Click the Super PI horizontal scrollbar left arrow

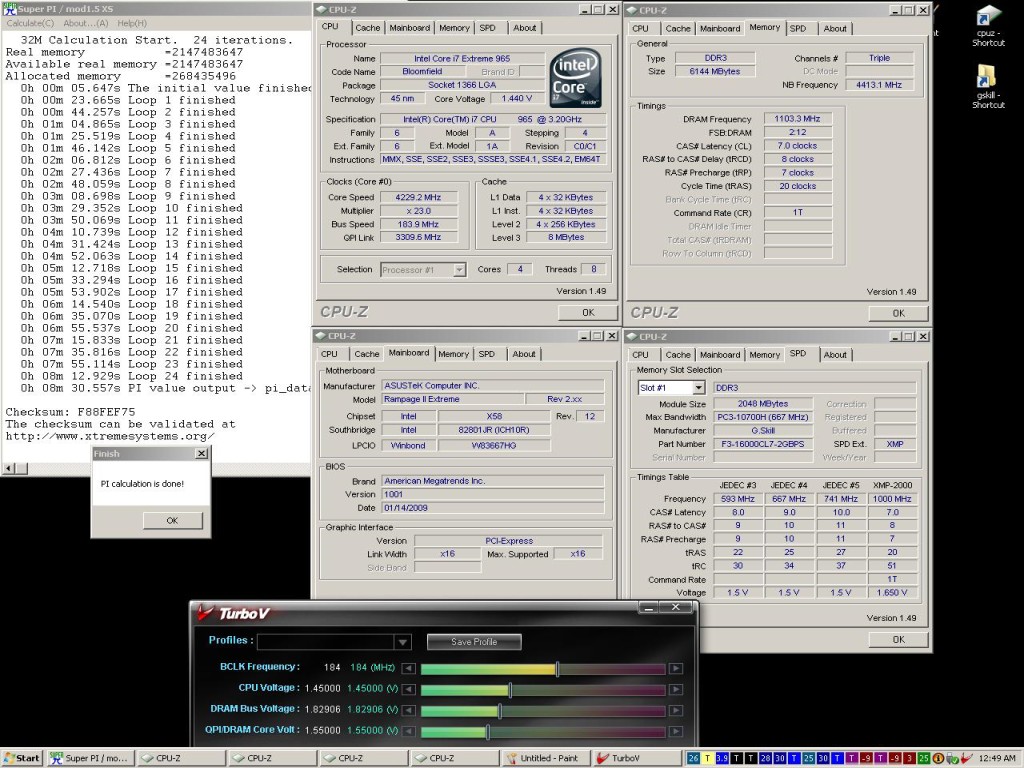click(8, 468)
